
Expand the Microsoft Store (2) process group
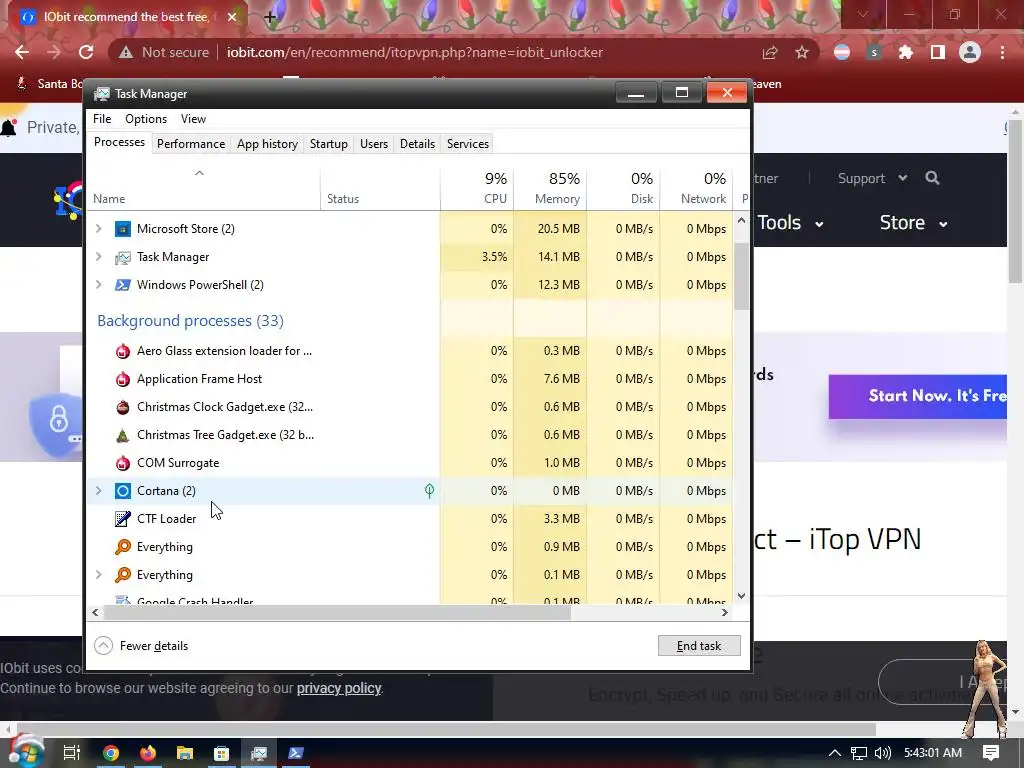point(99,229)
